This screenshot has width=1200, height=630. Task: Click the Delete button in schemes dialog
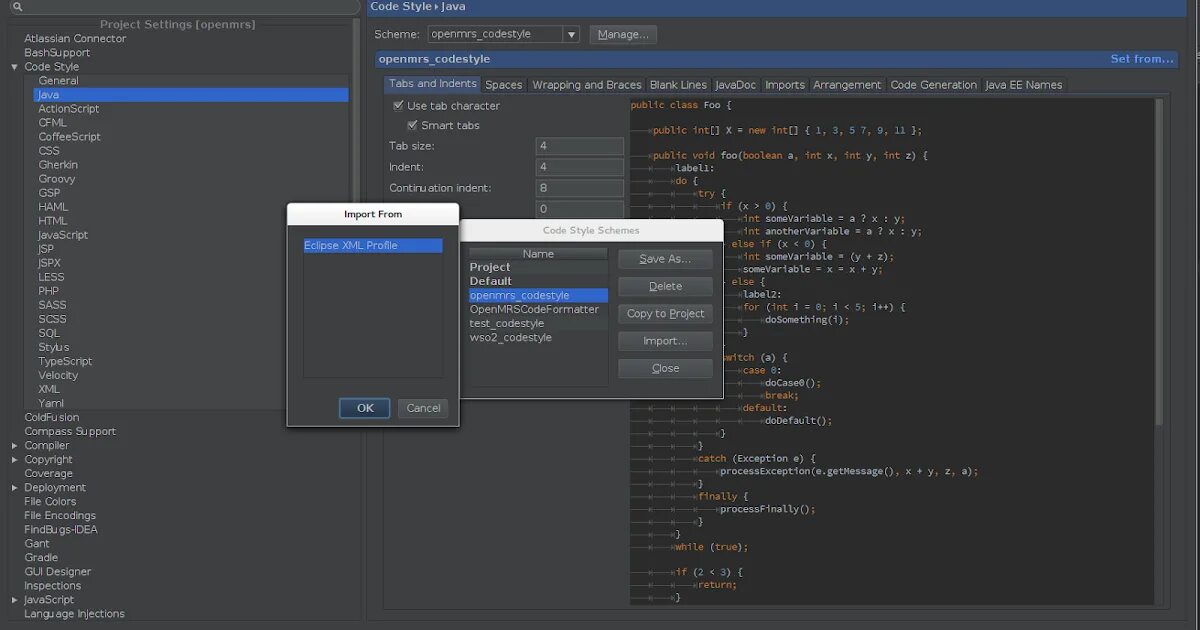click(x=665, y=286)
